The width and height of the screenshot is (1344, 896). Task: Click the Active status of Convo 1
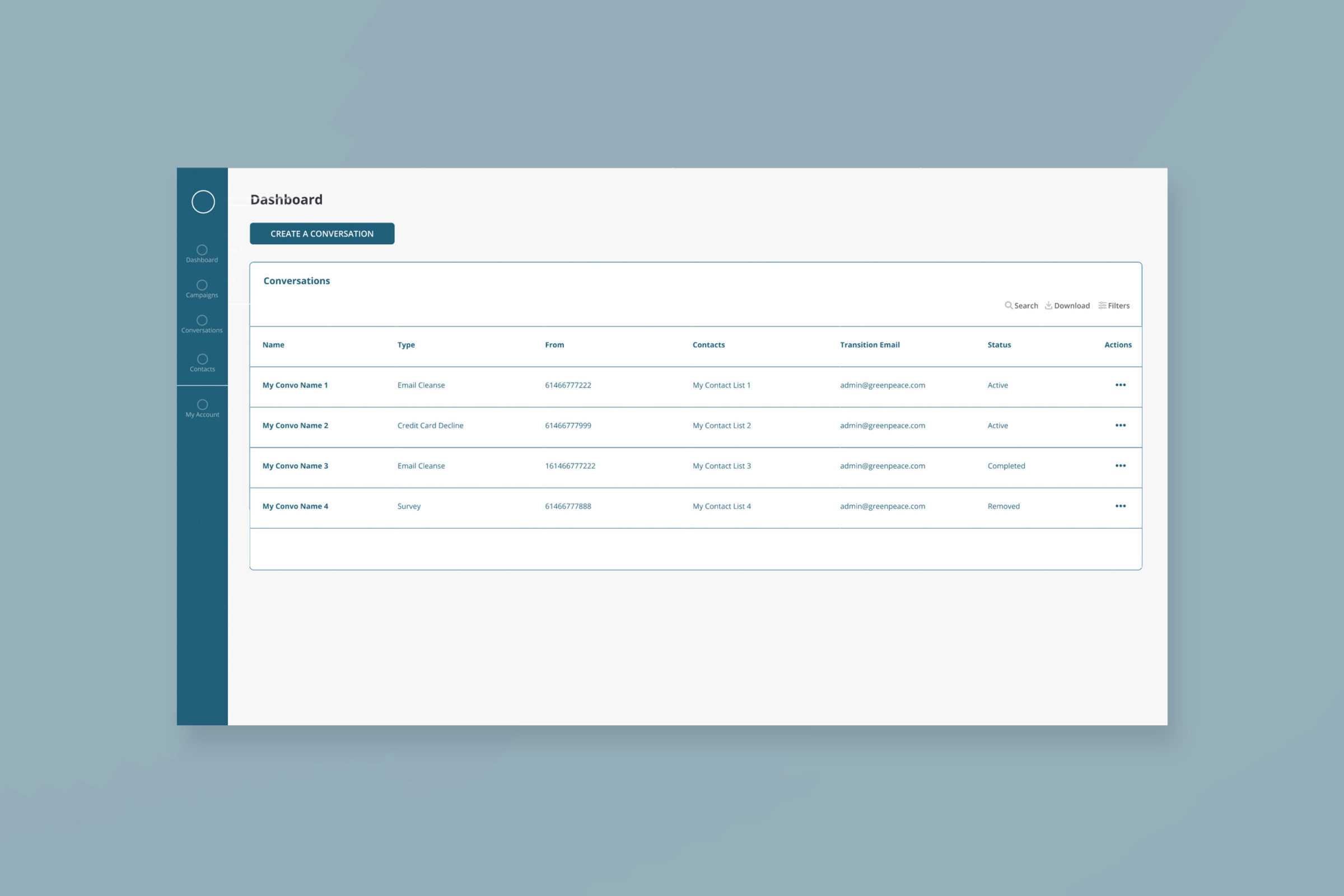pos(997,385)
